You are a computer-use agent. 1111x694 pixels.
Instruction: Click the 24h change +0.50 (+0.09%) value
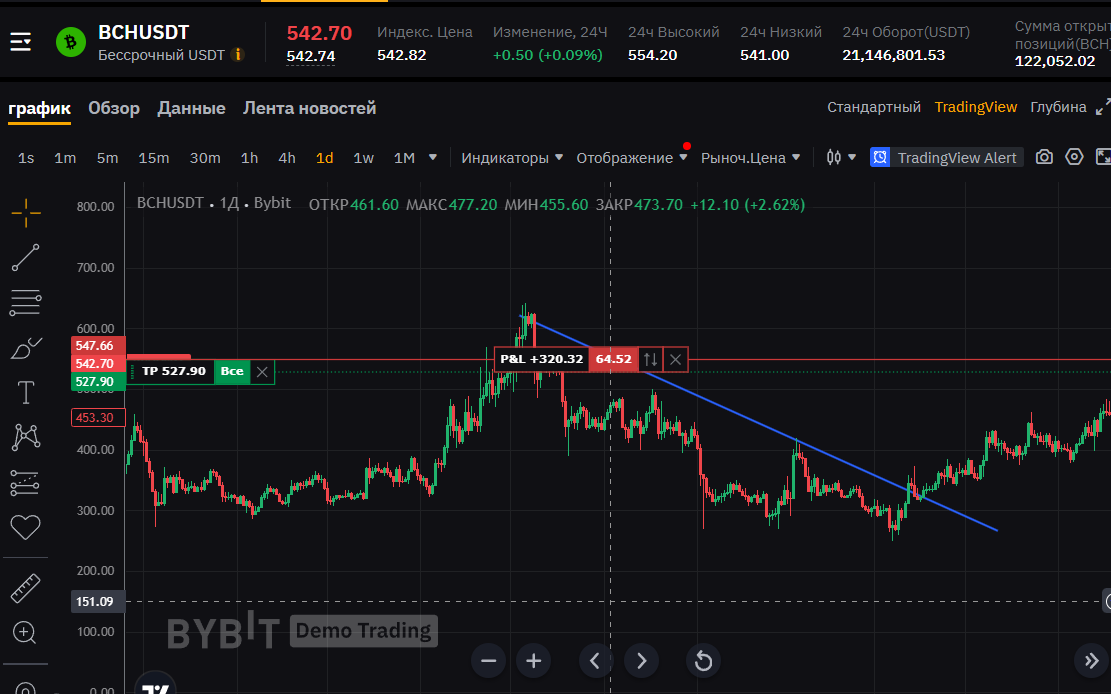coord(548,55)
